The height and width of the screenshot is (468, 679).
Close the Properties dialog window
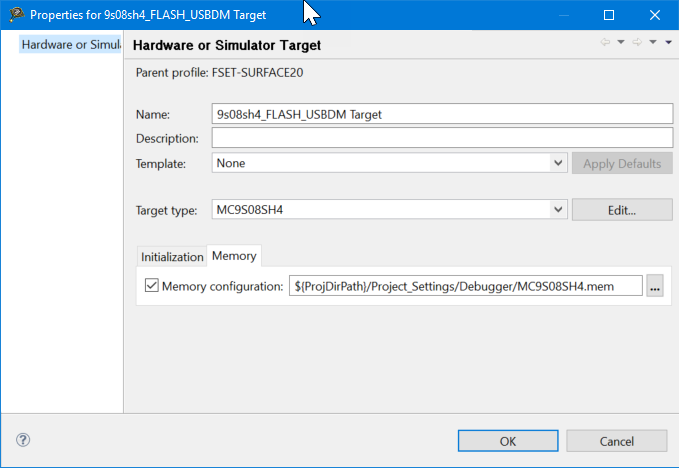click(x=655, y=15)
